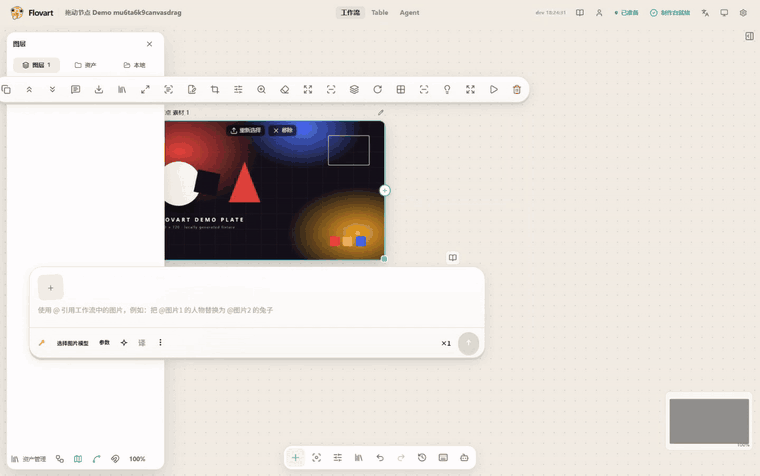Click the history clock icon in the bottom toolbar
760x476 pixels.
click(422, 458)
